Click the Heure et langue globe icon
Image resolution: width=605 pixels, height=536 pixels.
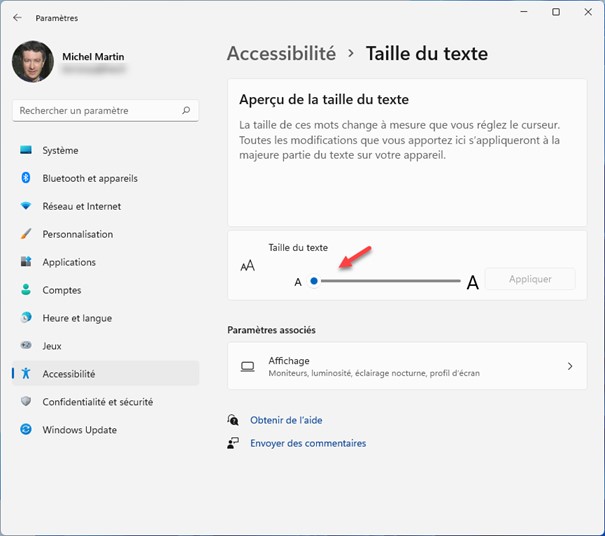pyautogui.click(x=26, y=318)
